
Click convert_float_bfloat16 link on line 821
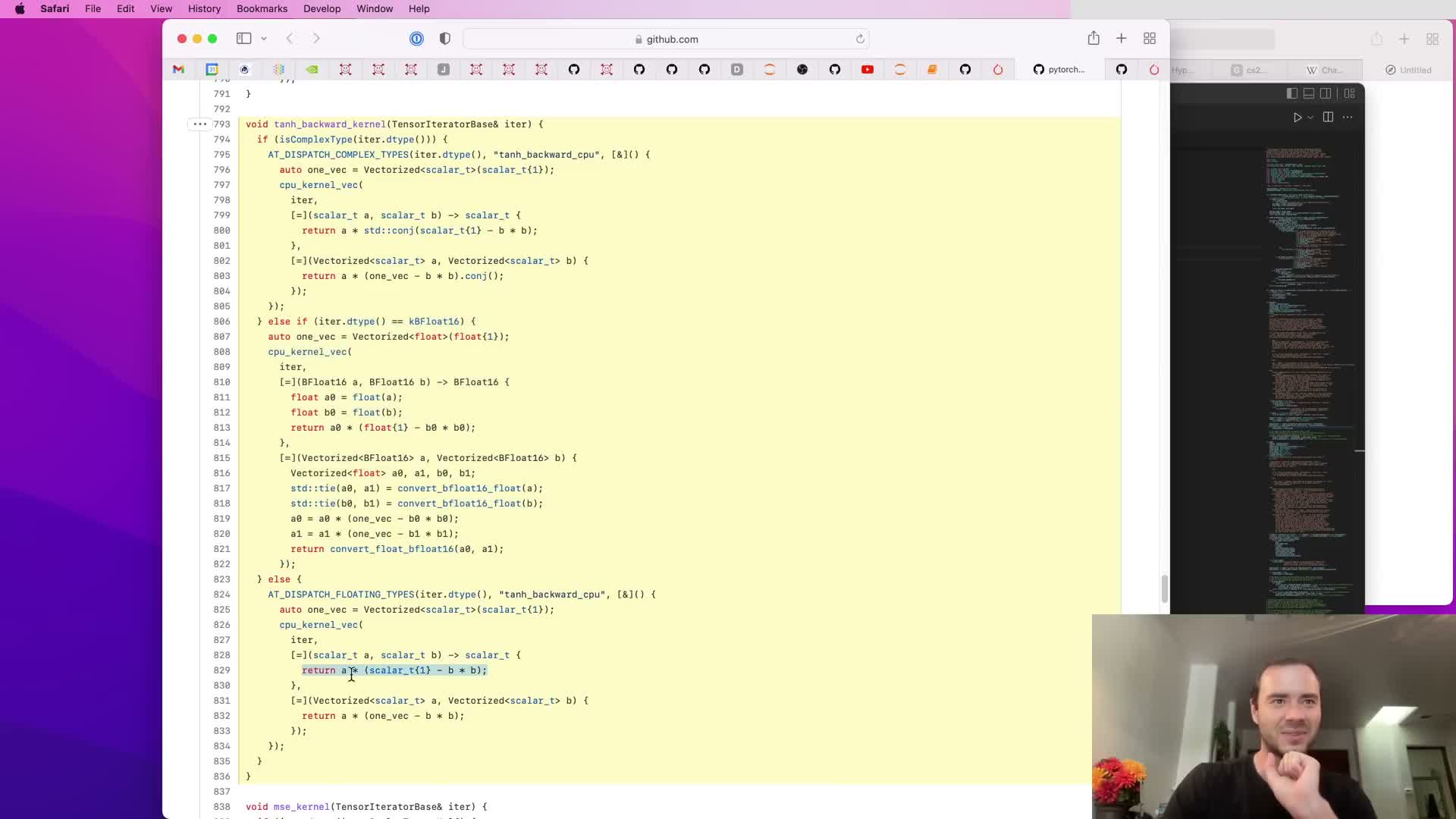pos(391,549)
